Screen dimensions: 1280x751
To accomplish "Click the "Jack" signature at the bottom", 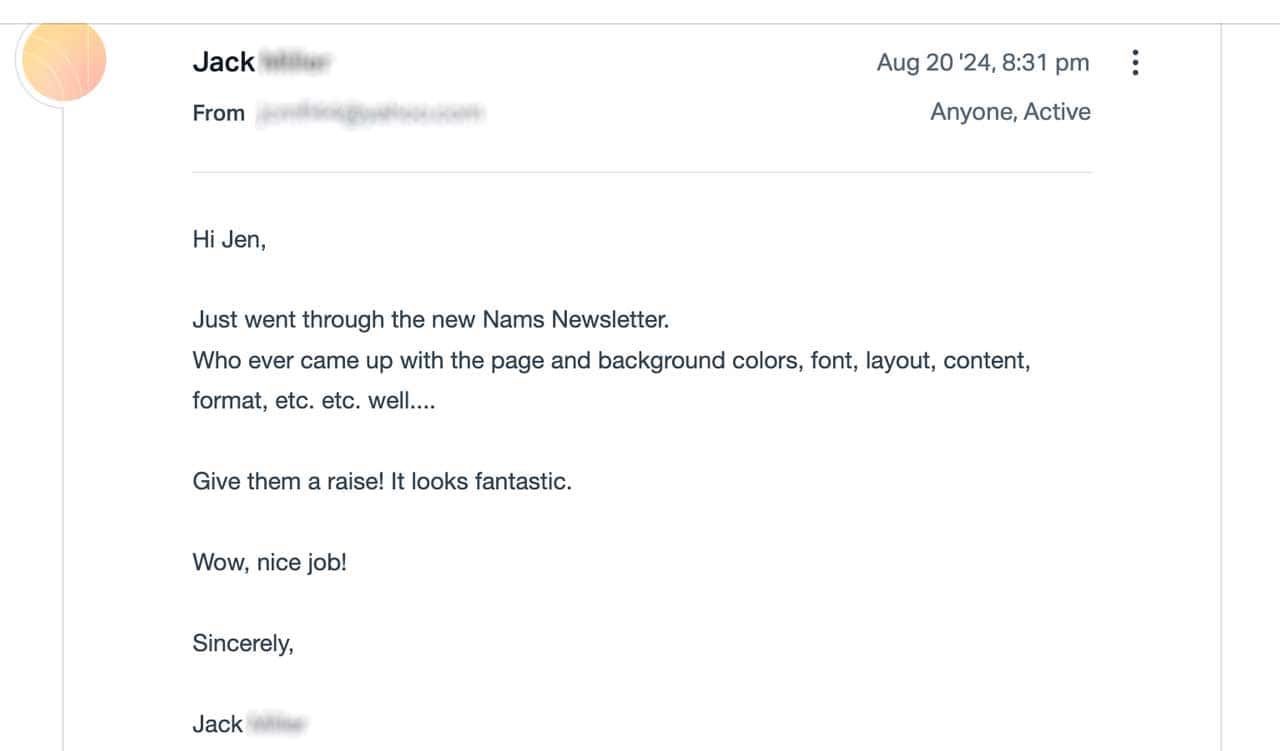I will (x=217, y=724).
